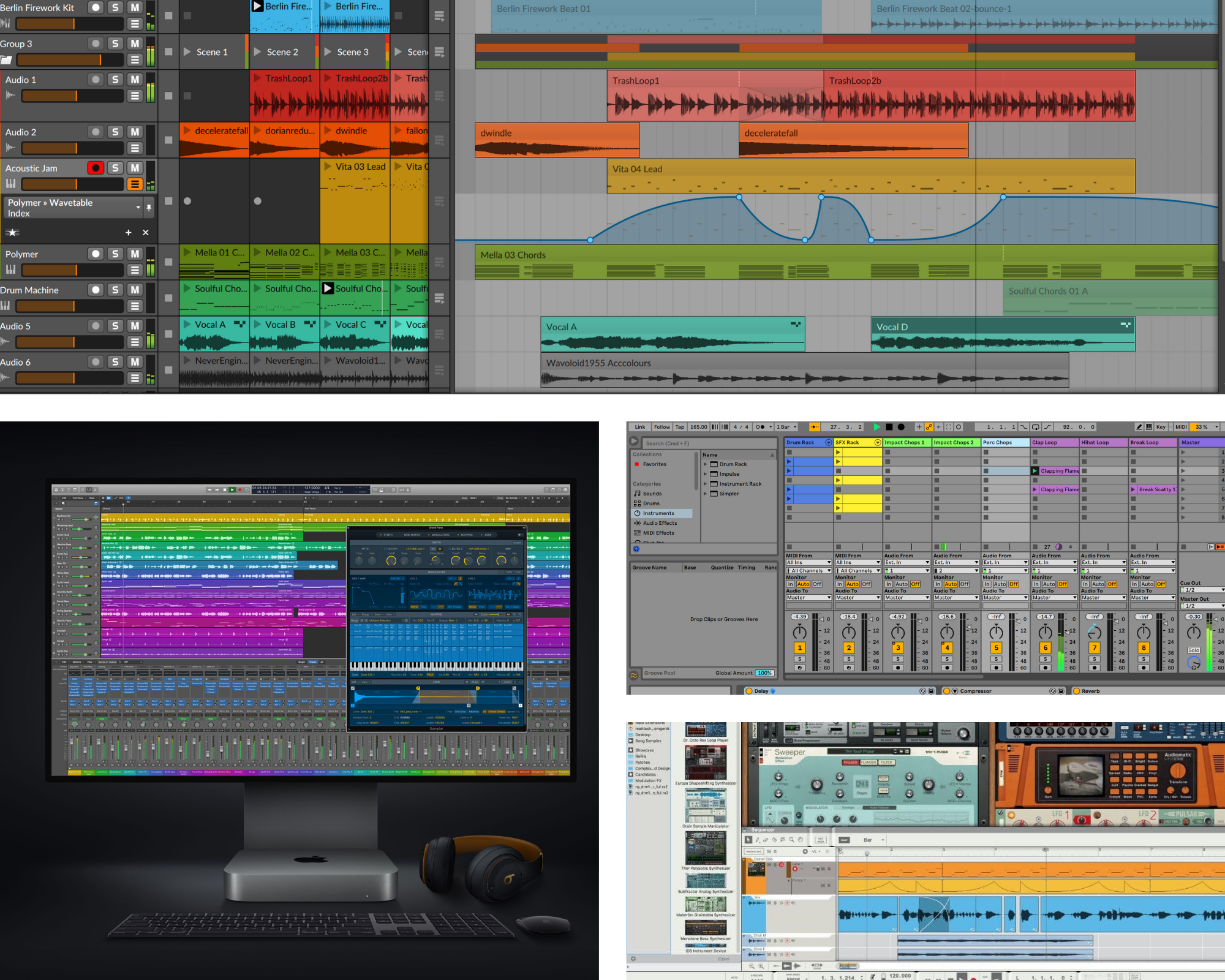Disarm the Acoustic Jam record button
The height and width of the screenshot is (980, 1225).
[96, 168]
